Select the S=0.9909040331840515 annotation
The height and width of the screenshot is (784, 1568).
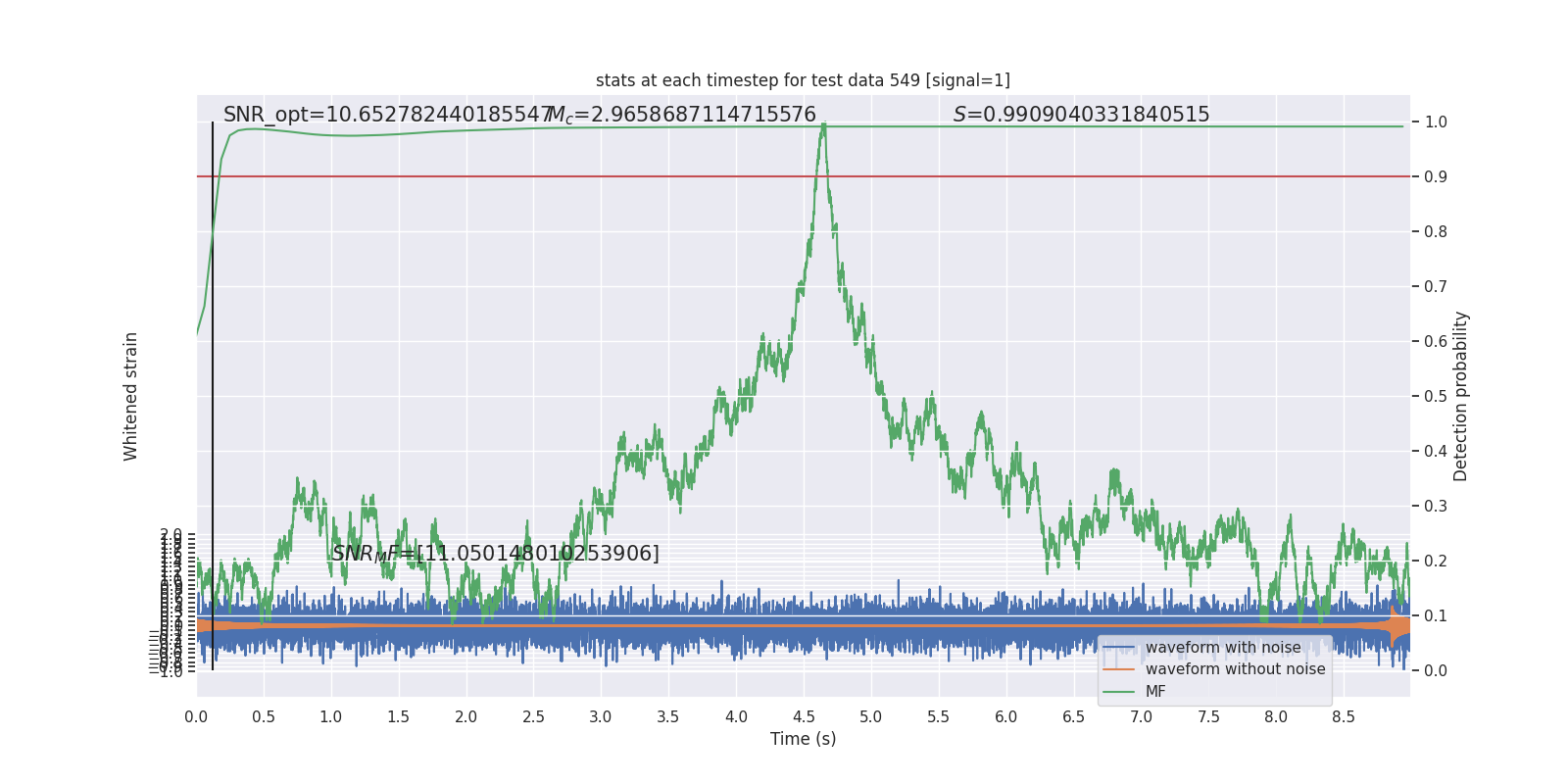[1082, 115]
